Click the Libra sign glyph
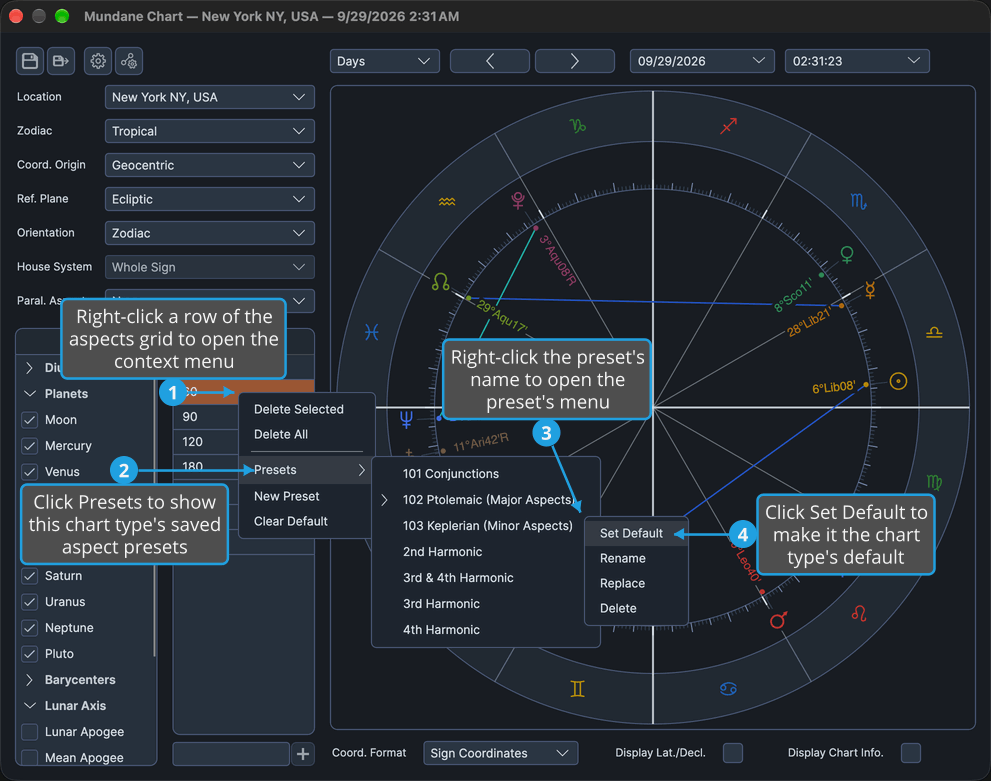This screenshot has height=781, width=991. click(934, 332)
